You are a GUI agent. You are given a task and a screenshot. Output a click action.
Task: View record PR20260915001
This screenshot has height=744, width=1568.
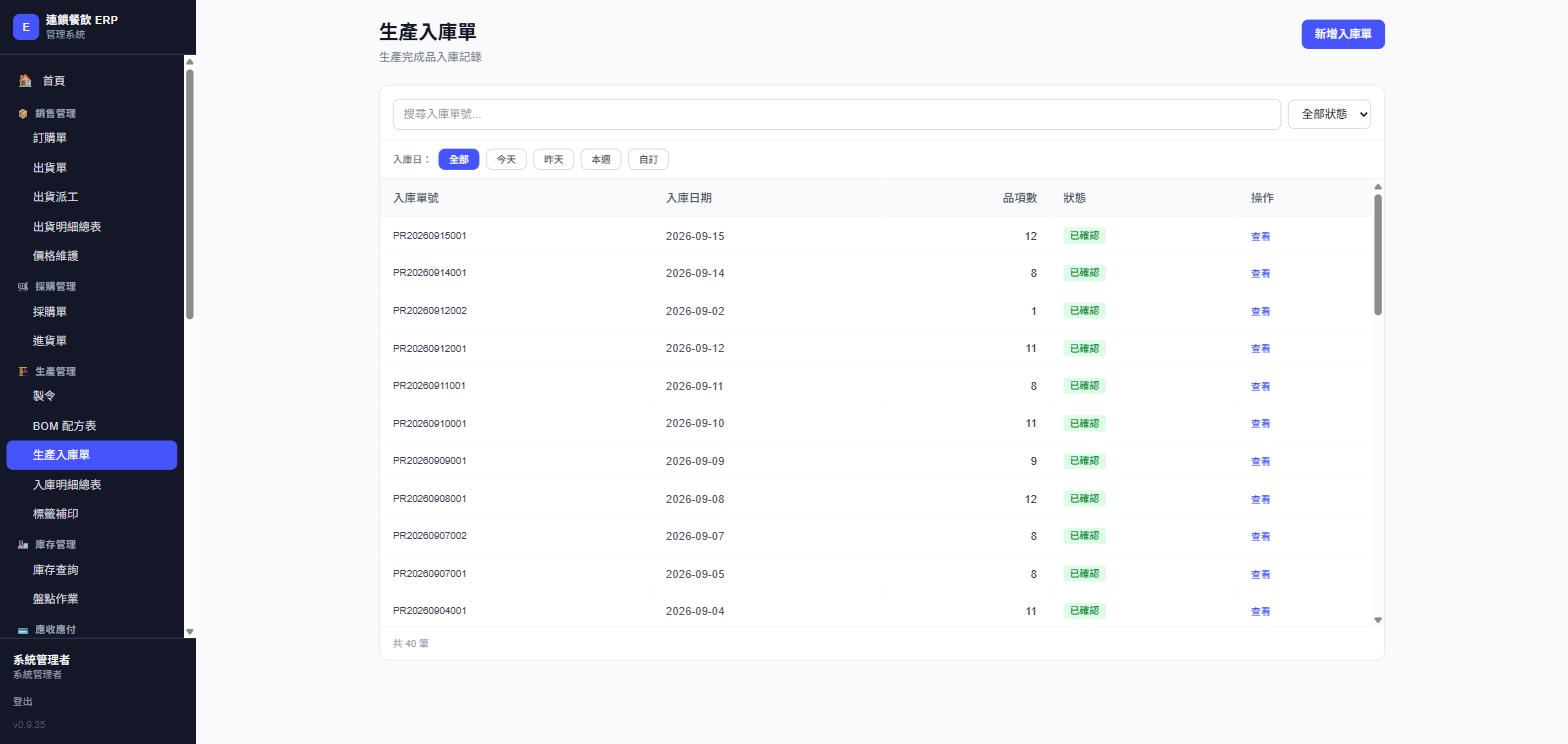(x=1260, y=237)
